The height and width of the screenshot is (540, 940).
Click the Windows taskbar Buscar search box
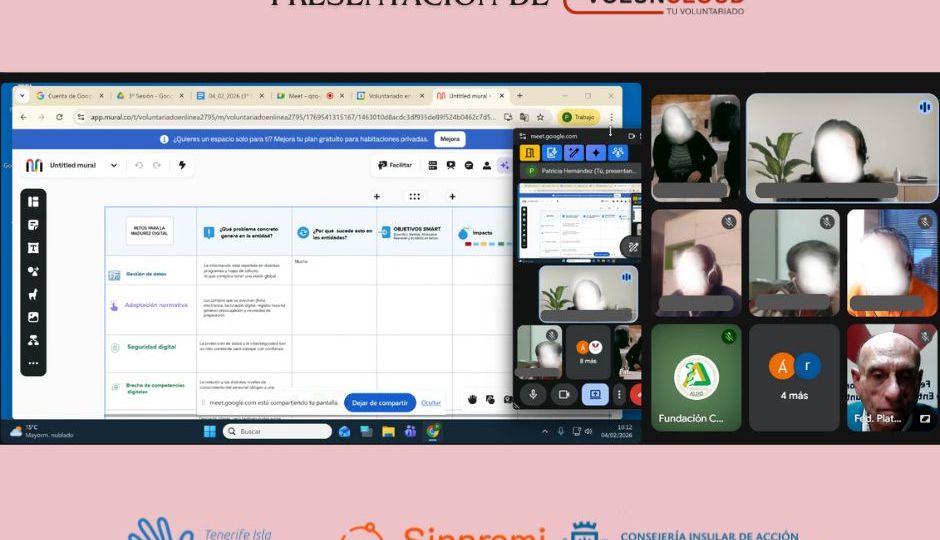pos(277,431)
